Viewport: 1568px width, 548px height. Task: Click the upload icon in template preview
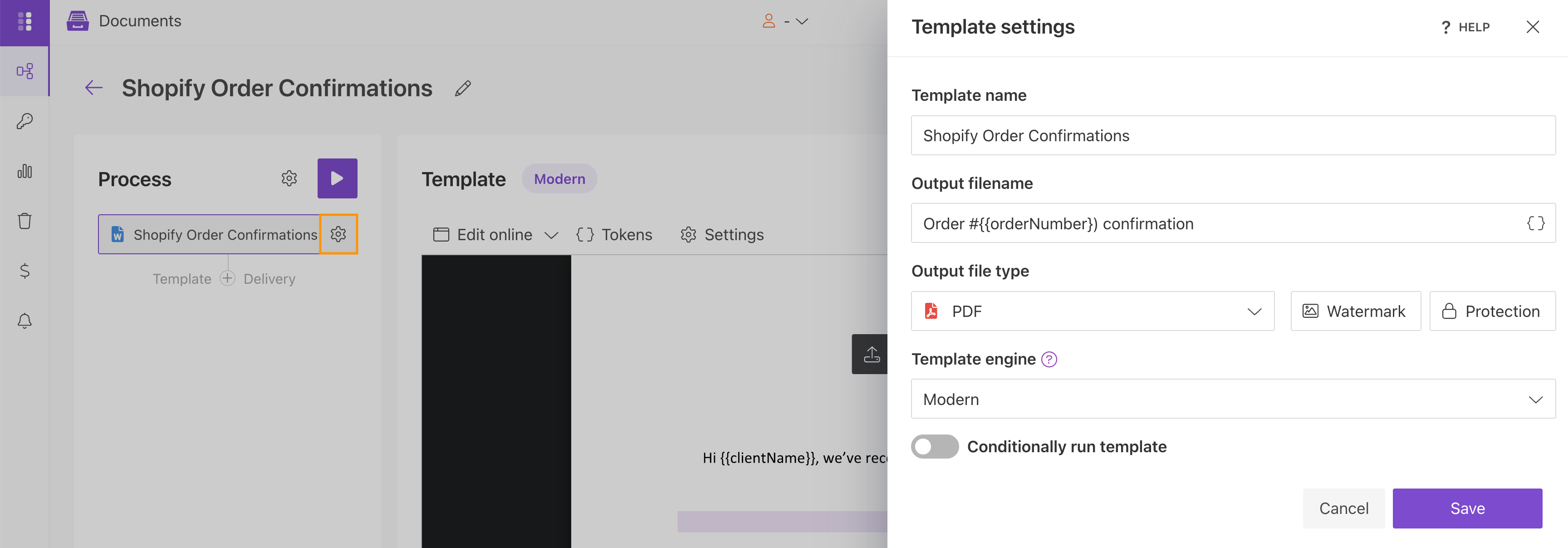[x=871, y=354]
